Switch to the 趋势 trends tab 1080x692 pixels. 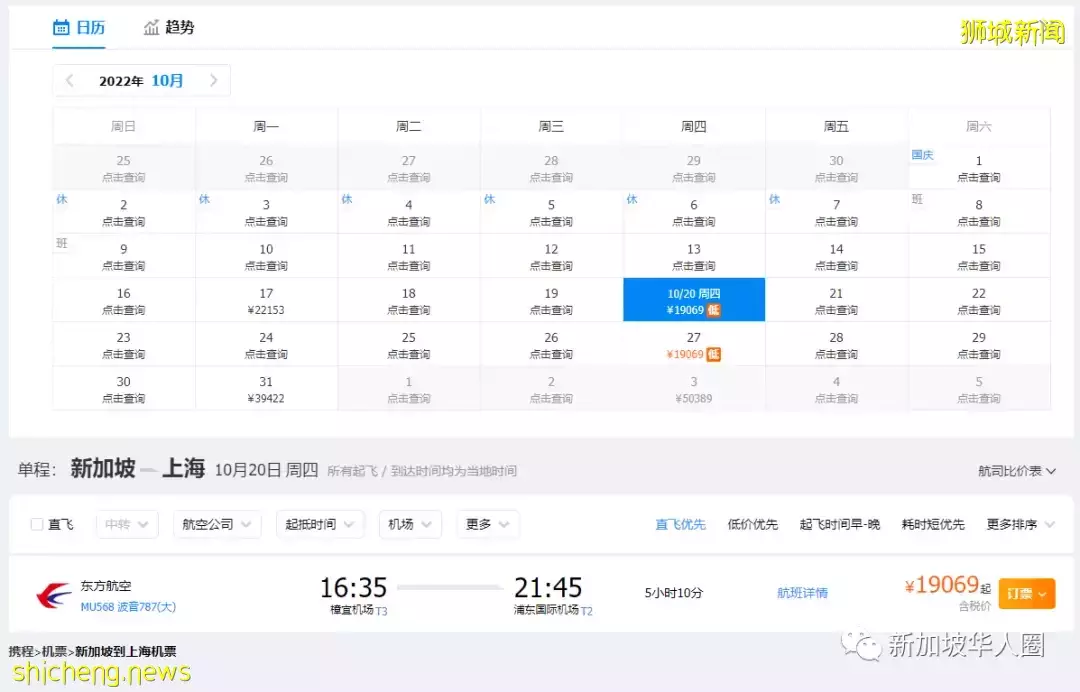point(179,28)
